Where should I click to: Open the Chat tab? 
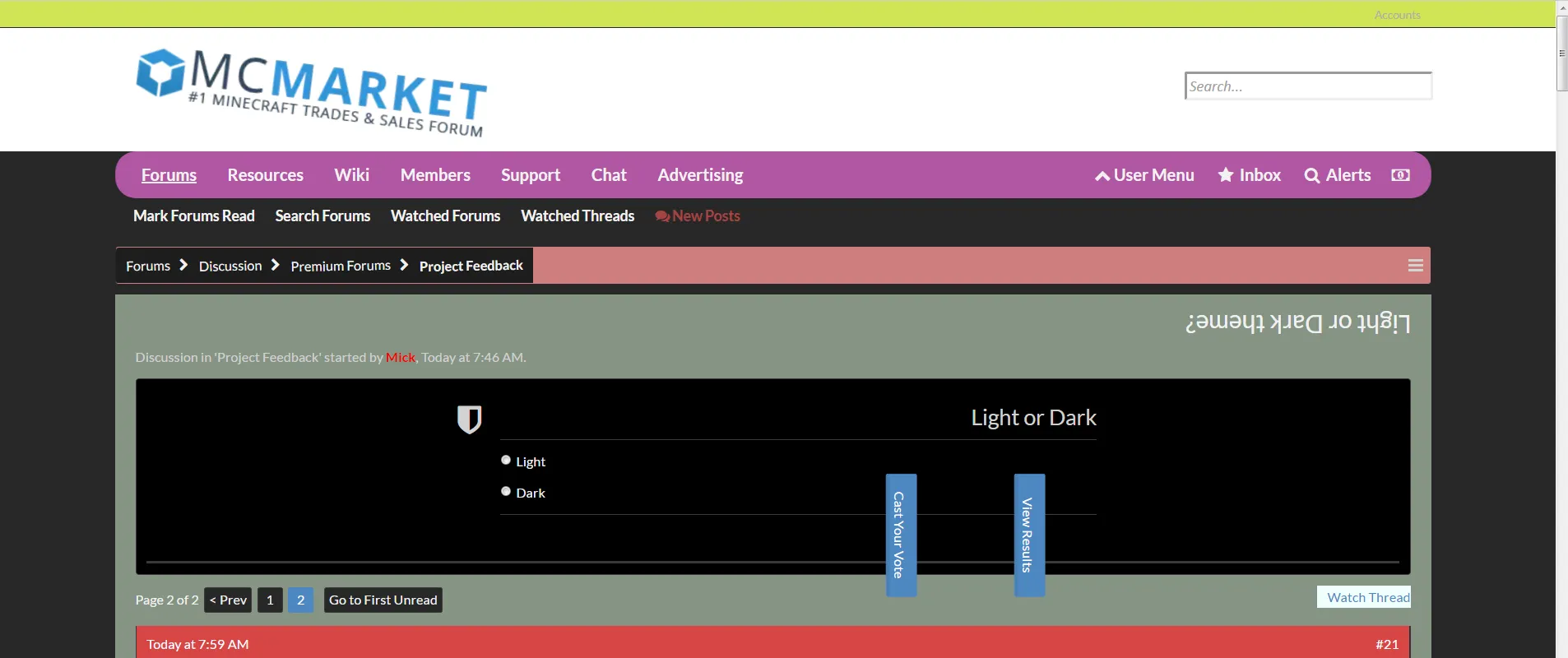click(609, 175)
